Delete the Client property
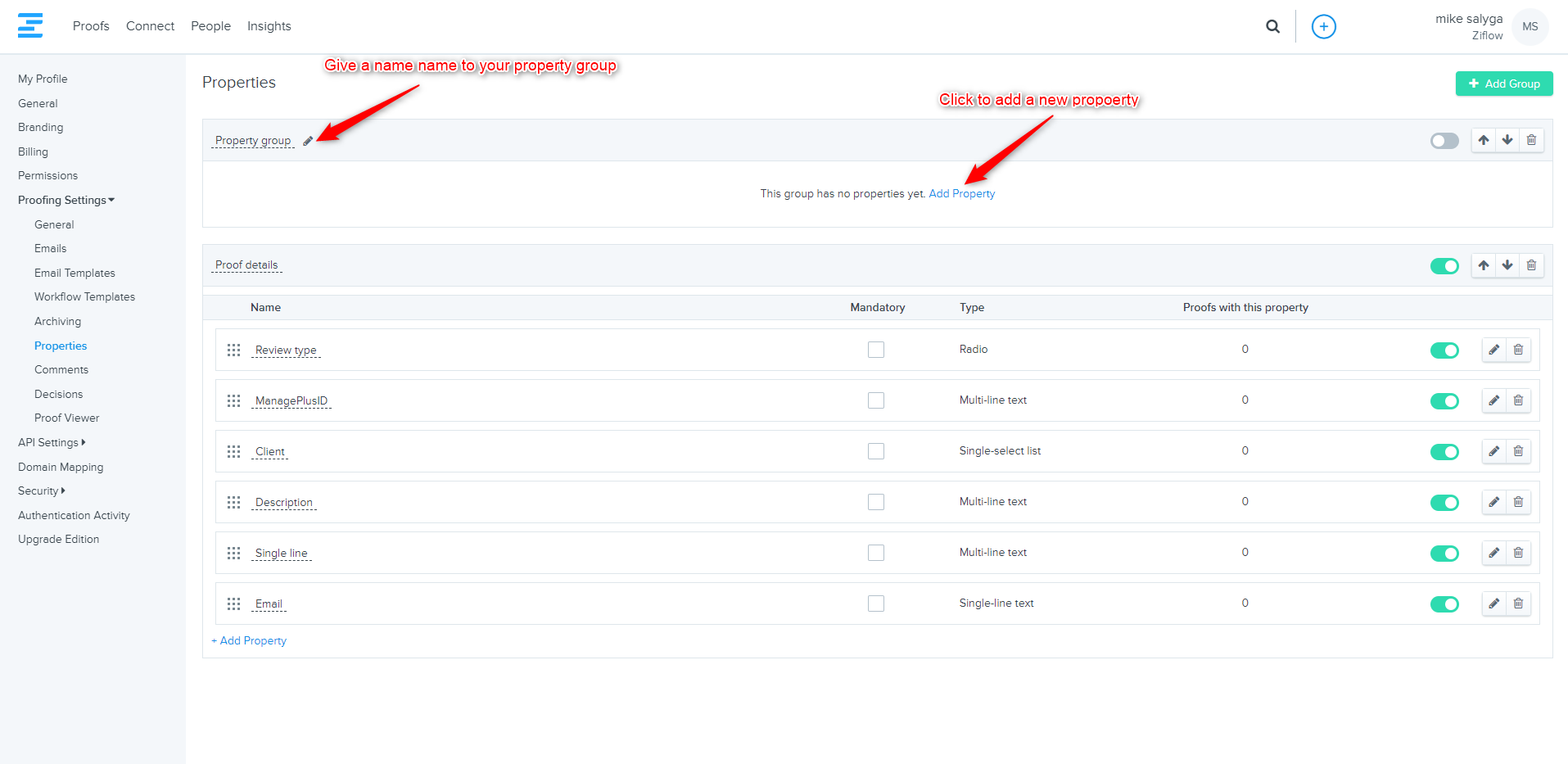This screenshot has width=1568, height=764. tap(1518, 451)
